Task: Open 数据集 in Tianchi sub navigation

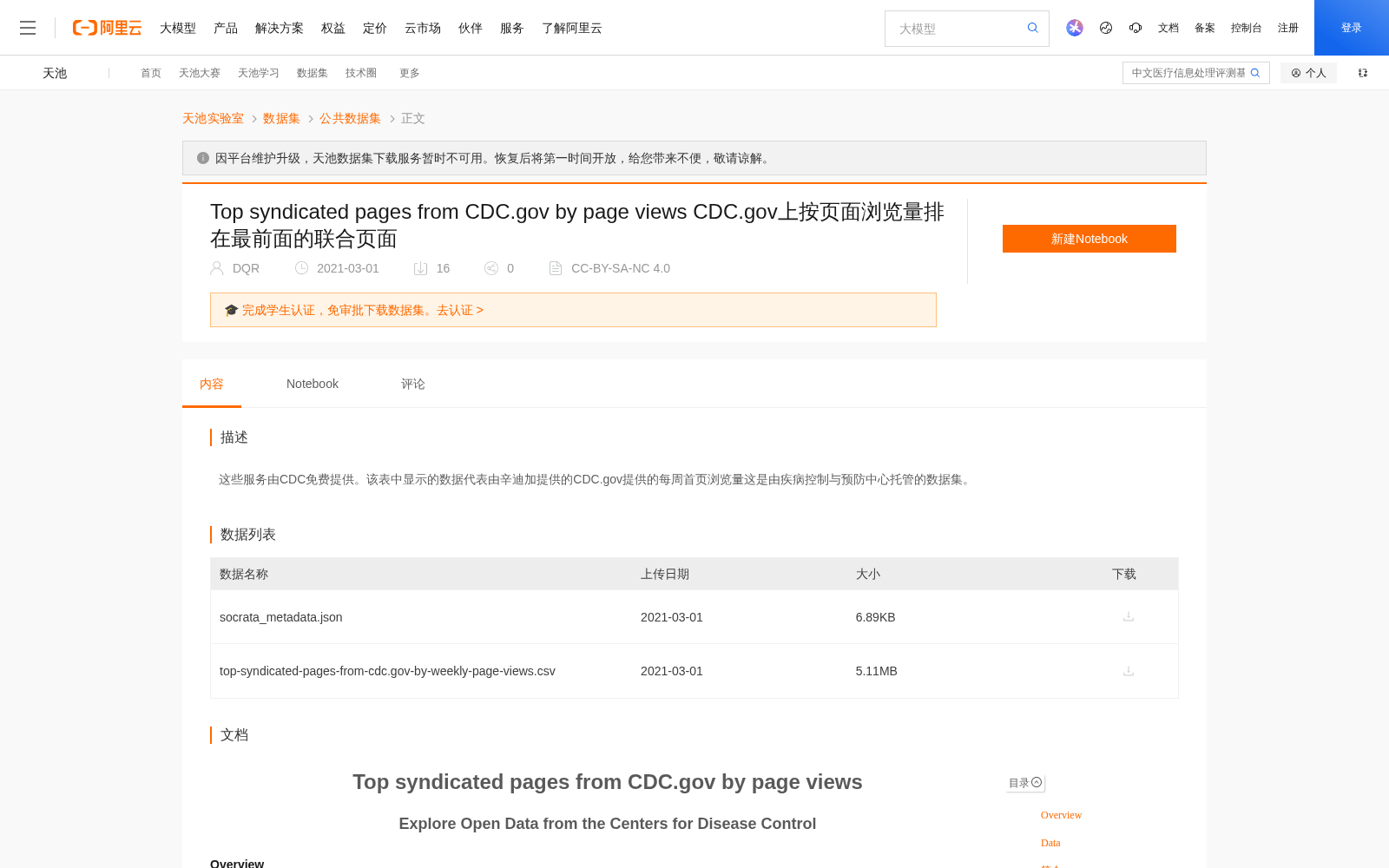Action: tap(313, 73)
